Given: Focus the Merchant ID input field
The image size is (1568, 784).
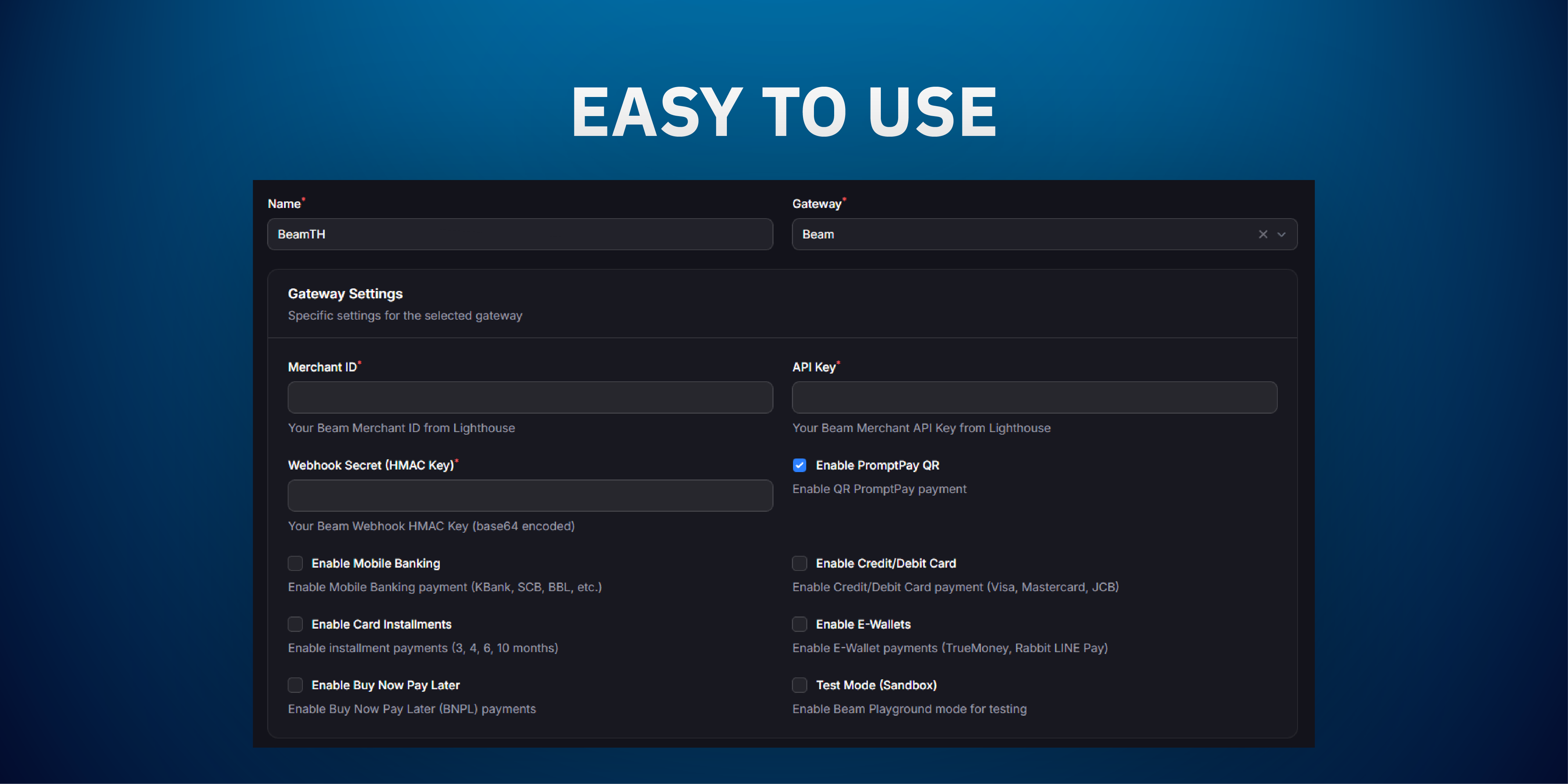Looking at the screenshot, I should (530, 398).
